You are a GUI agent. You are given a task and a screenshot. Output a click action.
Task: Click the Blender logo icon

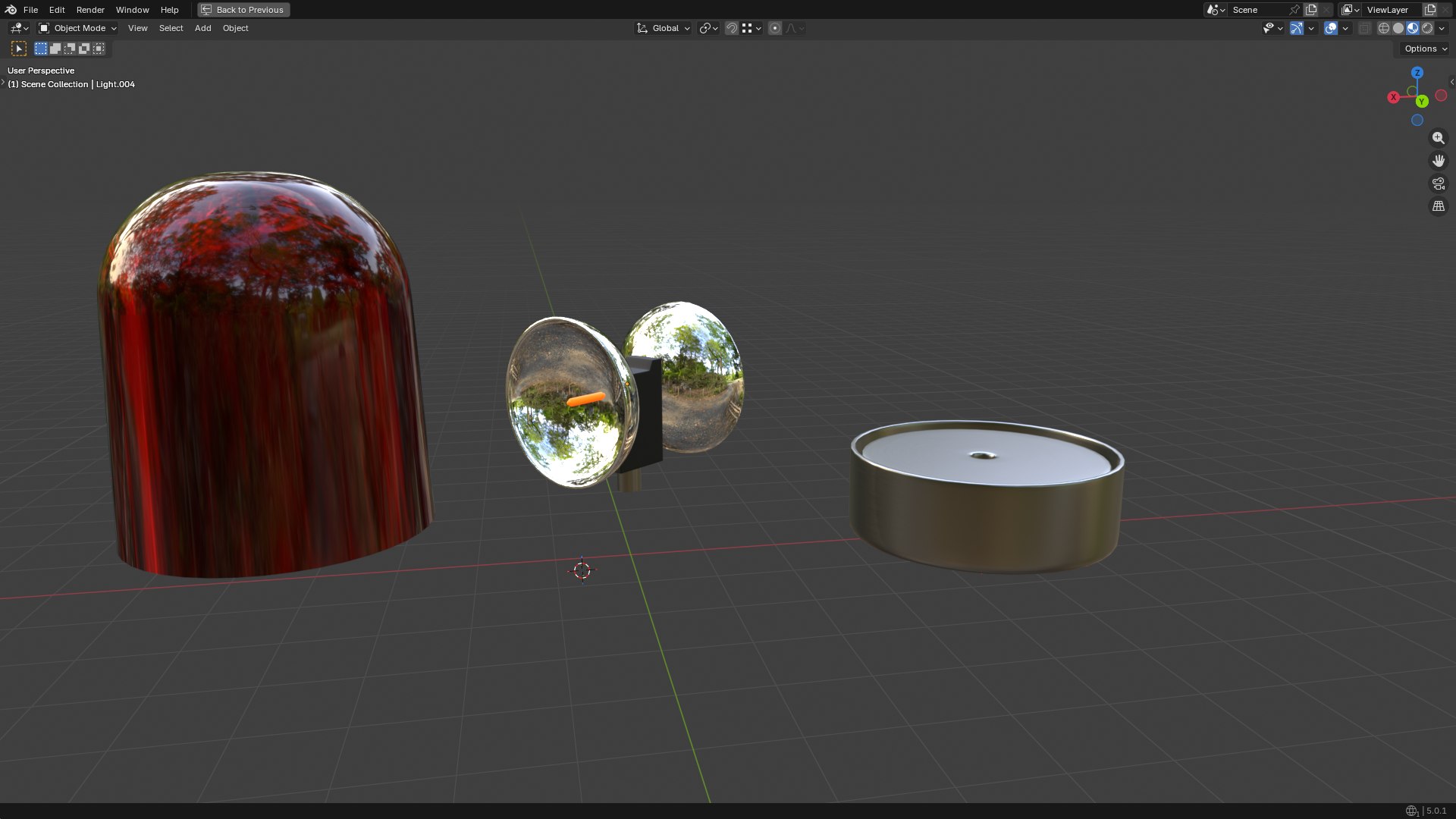[11, 10]
